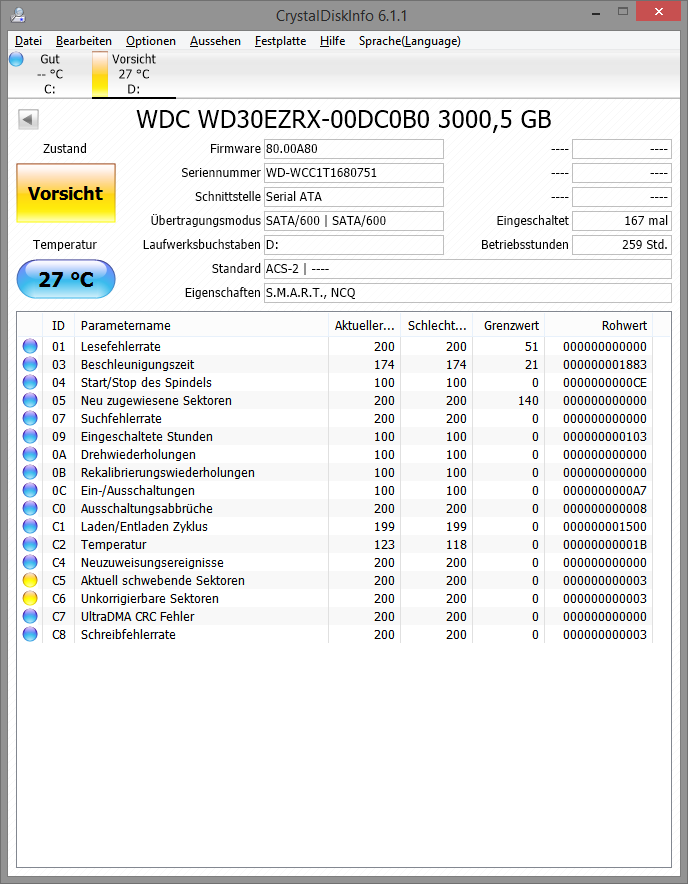Viewport: 689px width, 884px height.
Task: Click yellow warning orb for Aktuell schwebende Sektoren
Action: coord(30,580)
